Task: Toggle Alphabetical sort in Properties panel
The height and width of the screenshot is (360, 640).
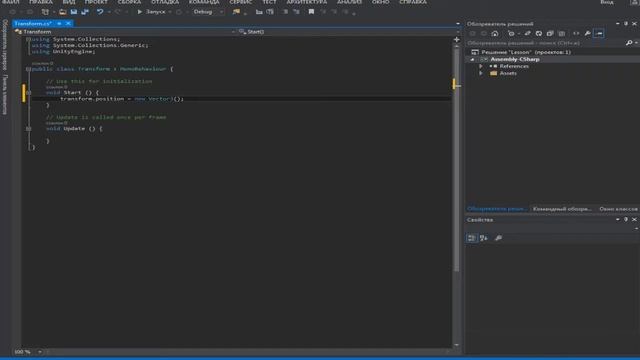Action: pos(484,238)
